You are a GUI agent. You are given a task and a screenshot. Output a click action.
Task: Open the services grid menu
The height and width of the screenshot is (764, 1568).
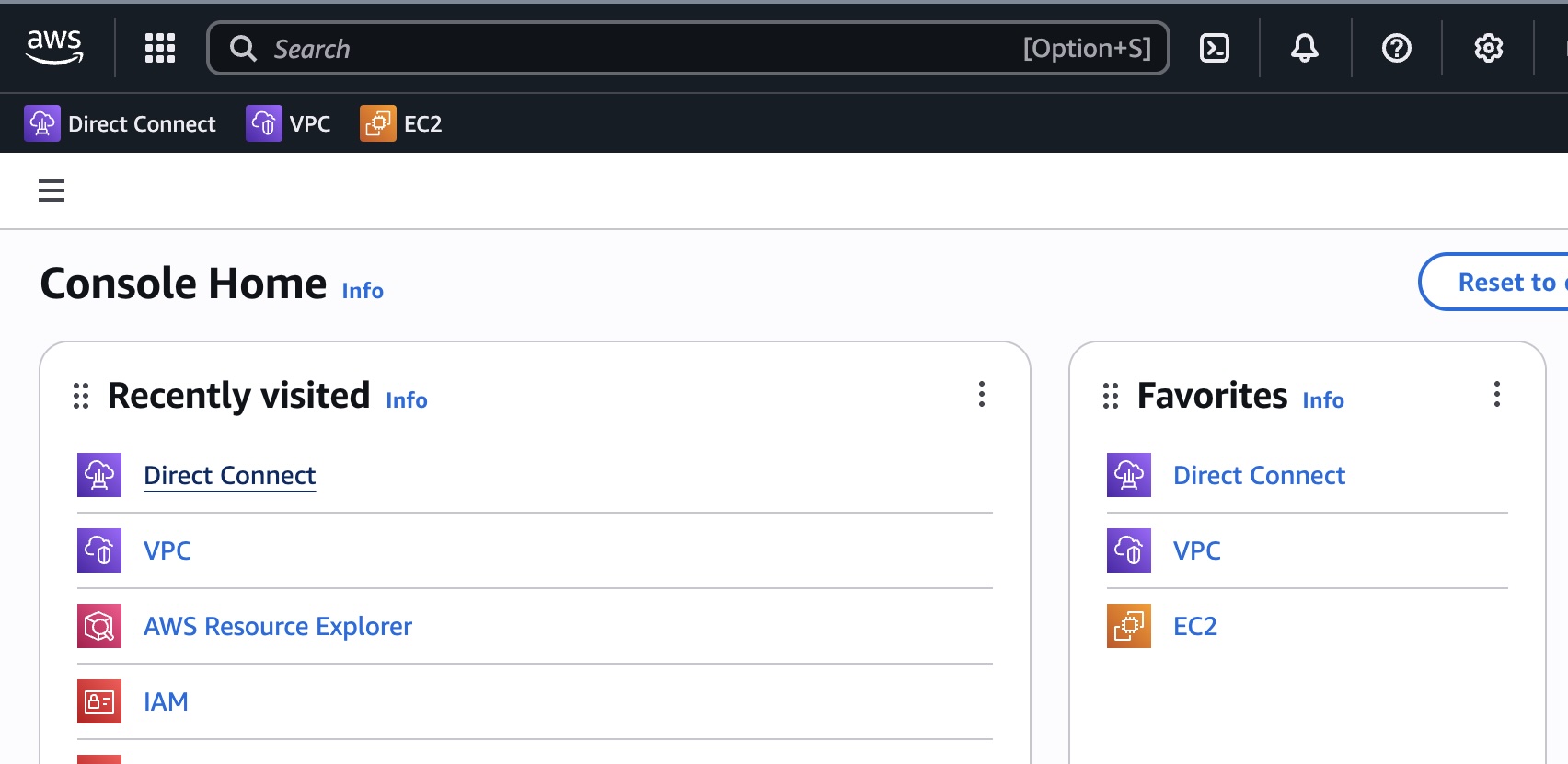tap(160, 48)
